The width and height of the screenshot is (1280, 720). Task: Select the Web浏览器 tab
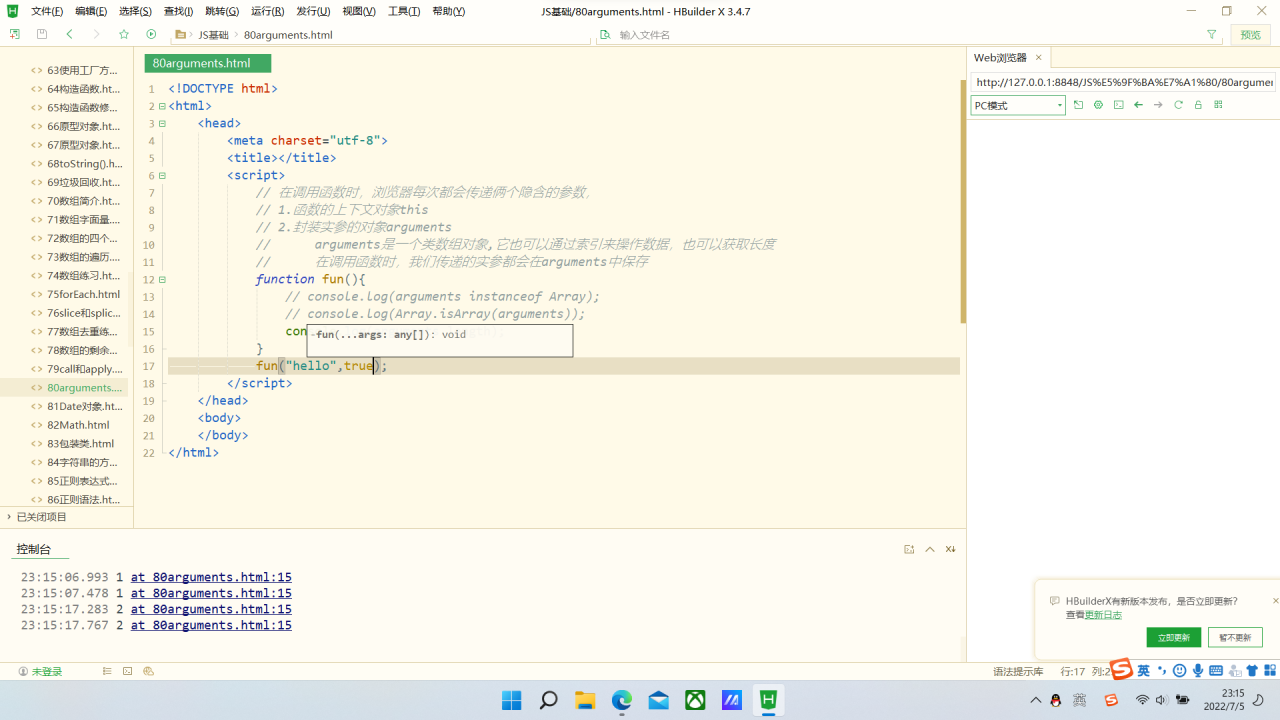[1000, 58]
